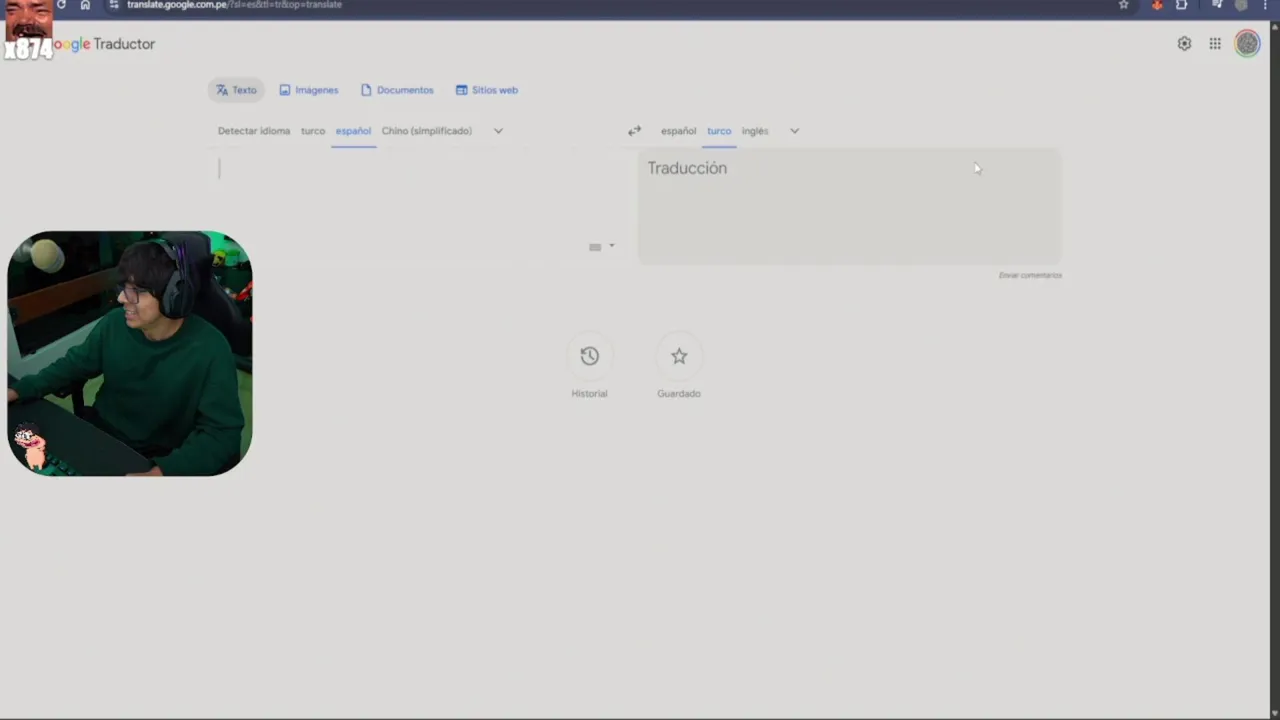1280x720 pixels.
Task: Click the Google Traductor logo
Action: click(x=105, y=44)
